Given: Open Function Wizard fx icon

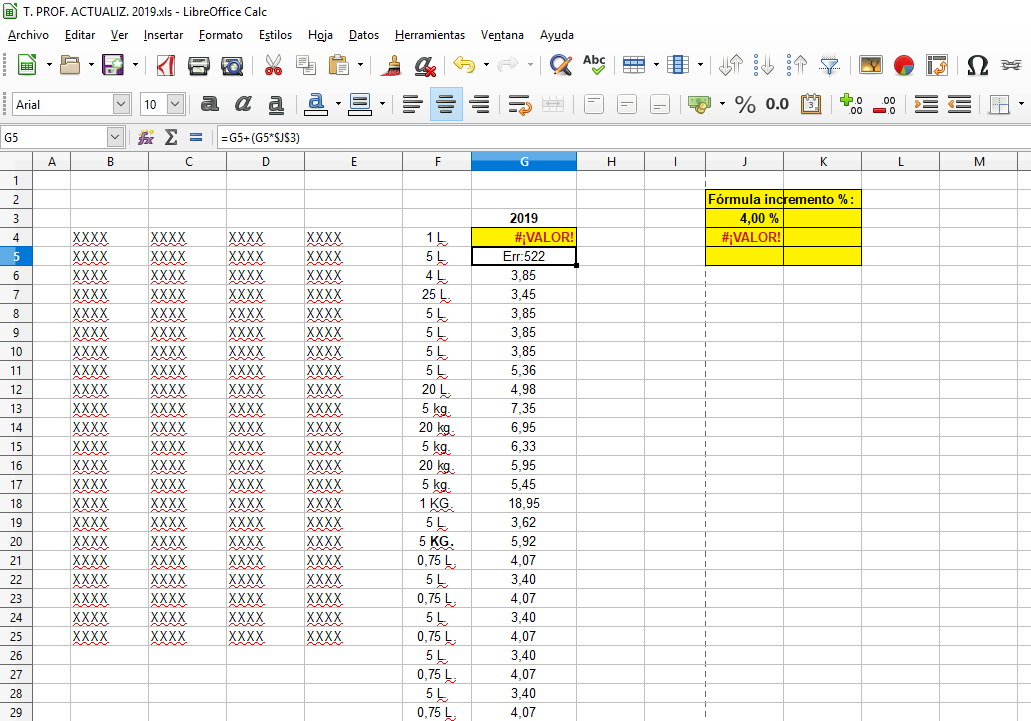Looking at the screenshot, I should coord(145,137).
